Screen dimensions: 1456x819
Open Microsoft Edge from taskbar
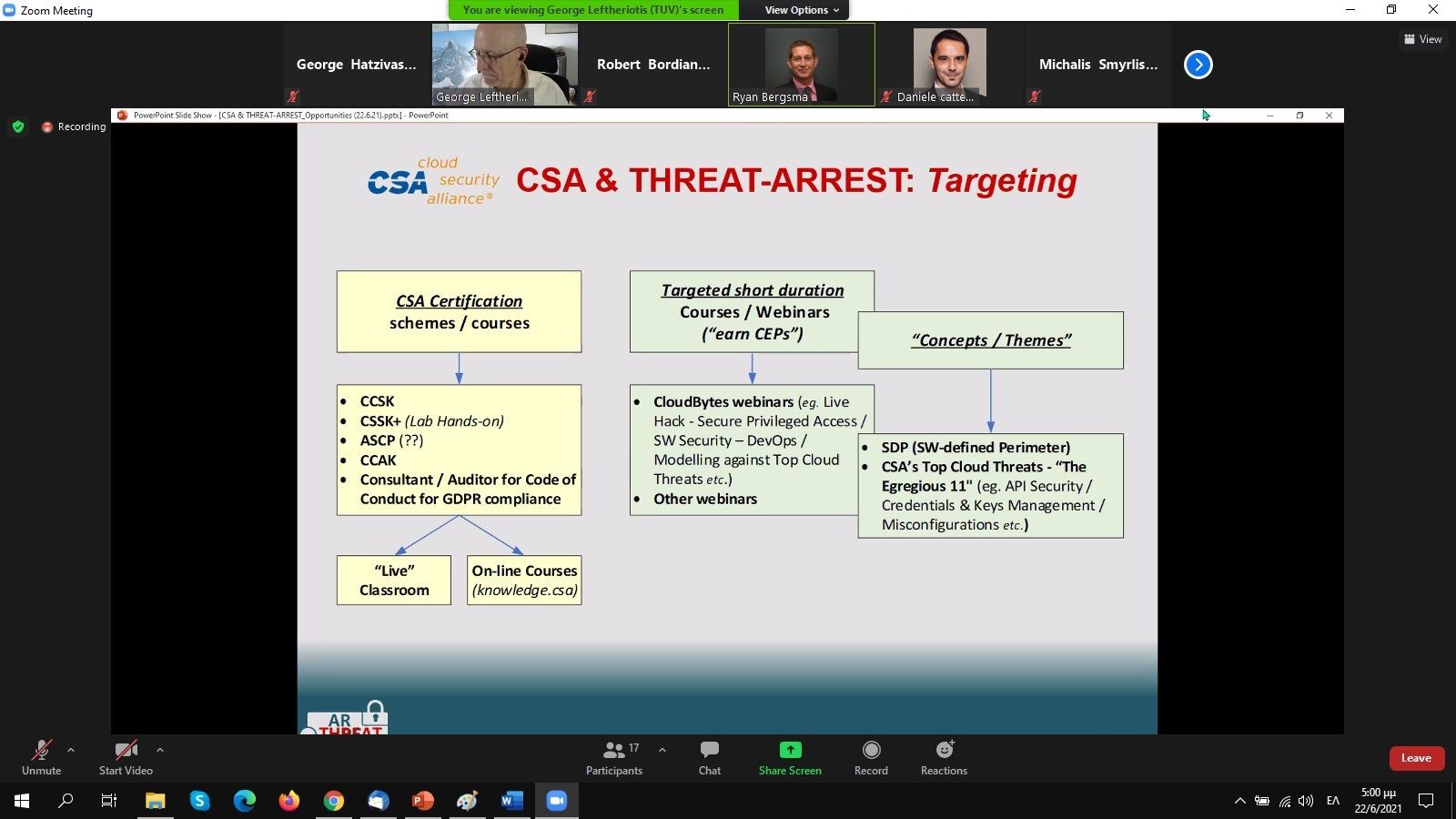click(245, 801)
